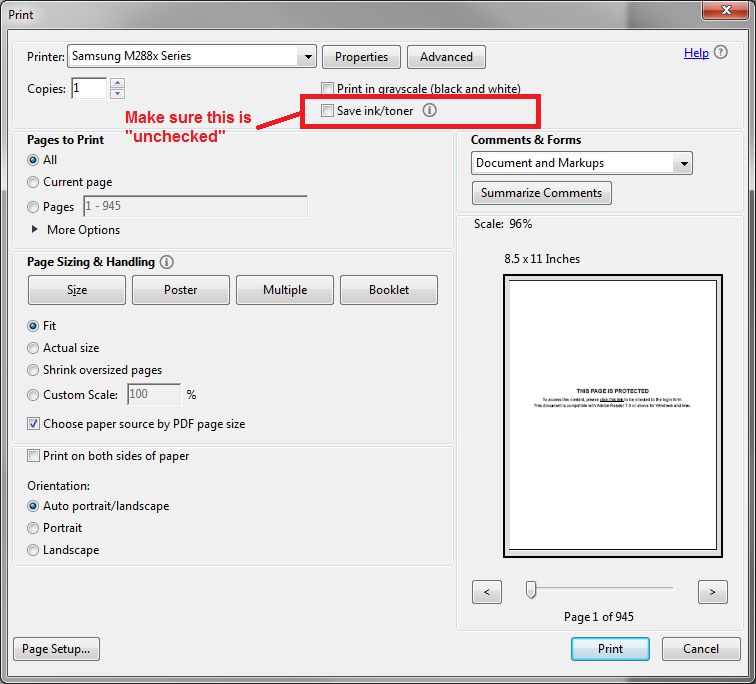
Task: Enable Print in grayscale checkbox
Action: tap(327, 89)
